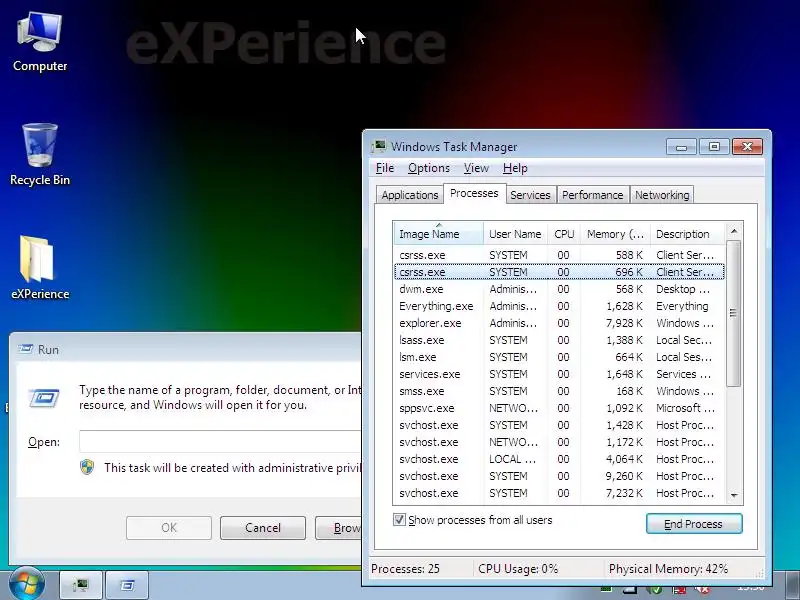Select the explorer.exe process

[559, 323]
